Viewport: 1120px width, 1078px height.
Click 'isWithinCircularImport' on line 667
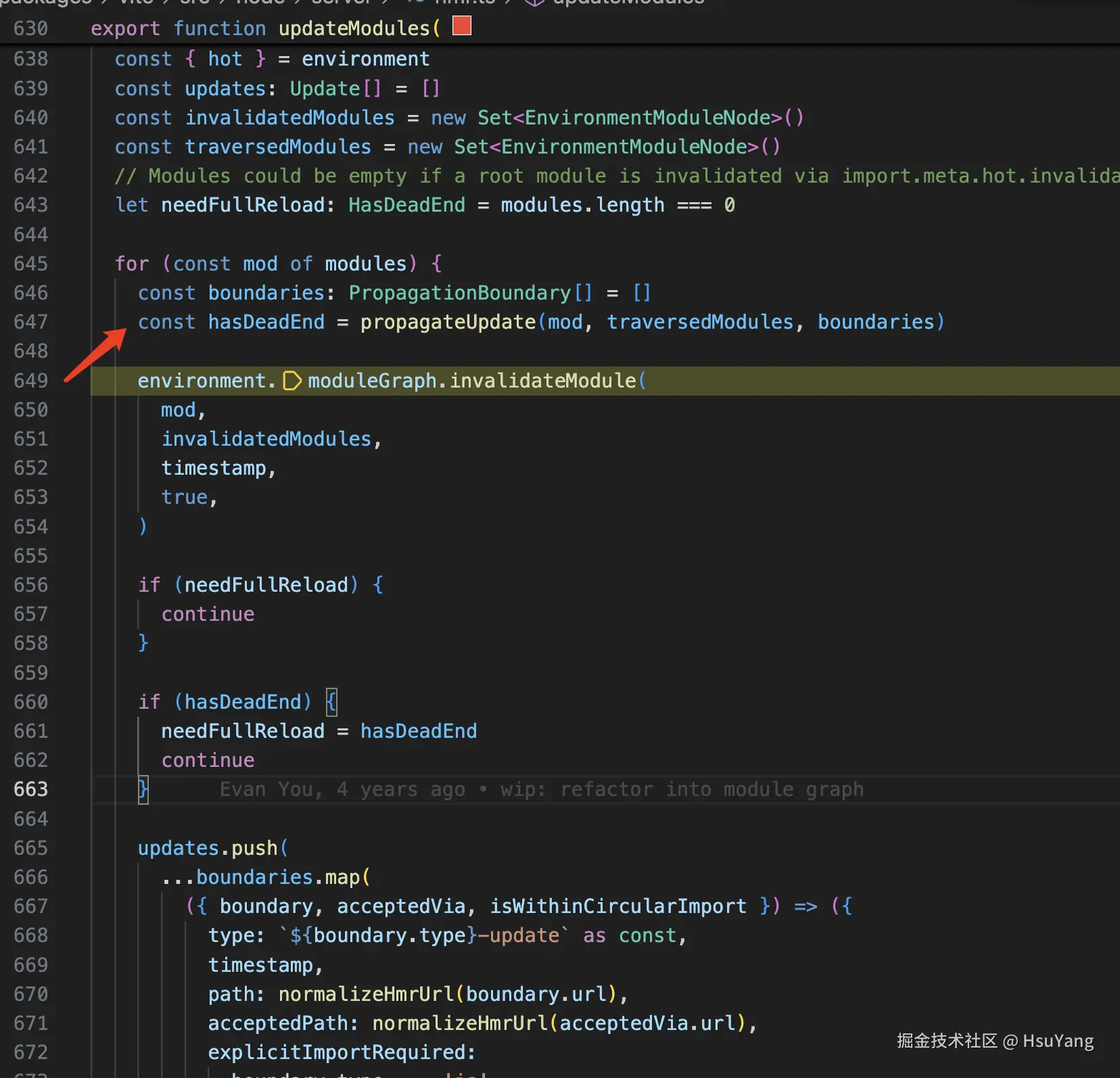point(619,906)
